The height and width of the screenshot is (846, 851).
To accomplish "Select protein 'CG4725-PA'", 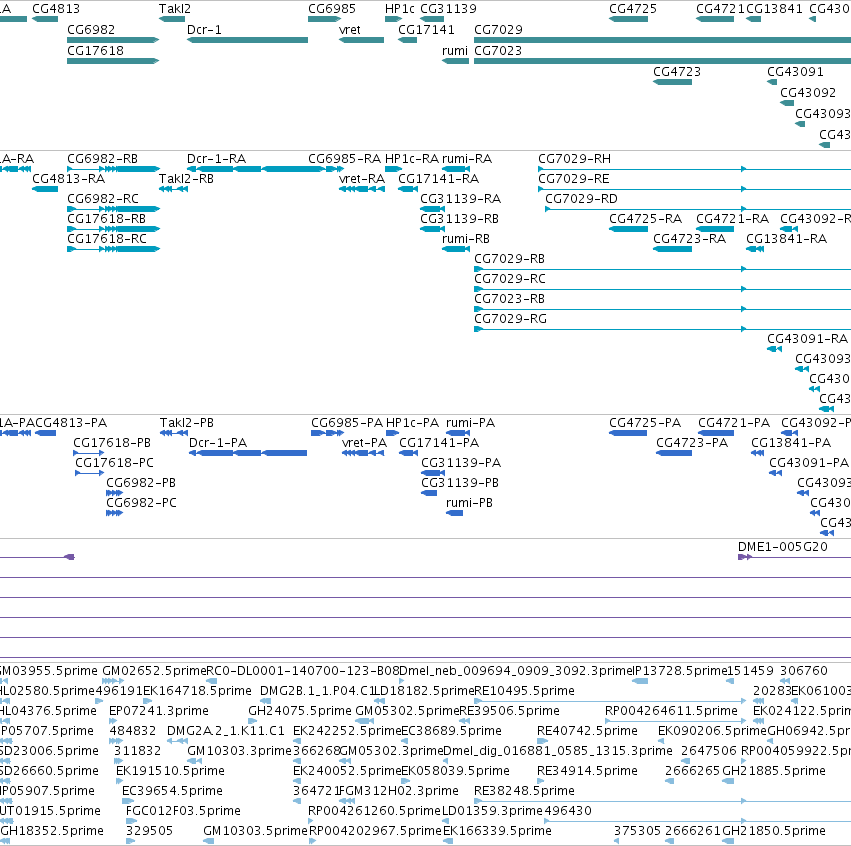I will pyautogui.click(x=645, y=423).
